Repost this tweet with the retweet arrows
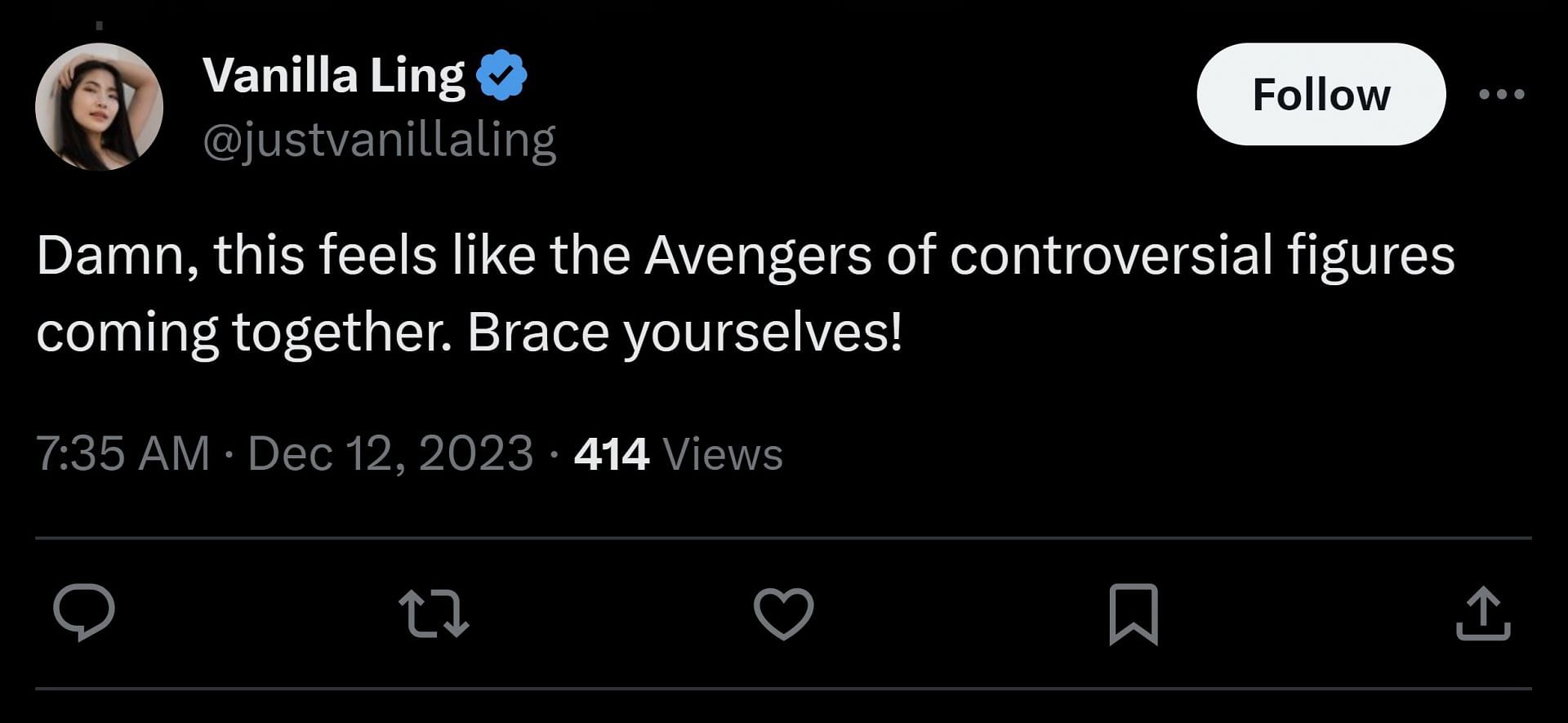Image resolution: width=1568 pixels, height=723 pixels. (434, 614)
